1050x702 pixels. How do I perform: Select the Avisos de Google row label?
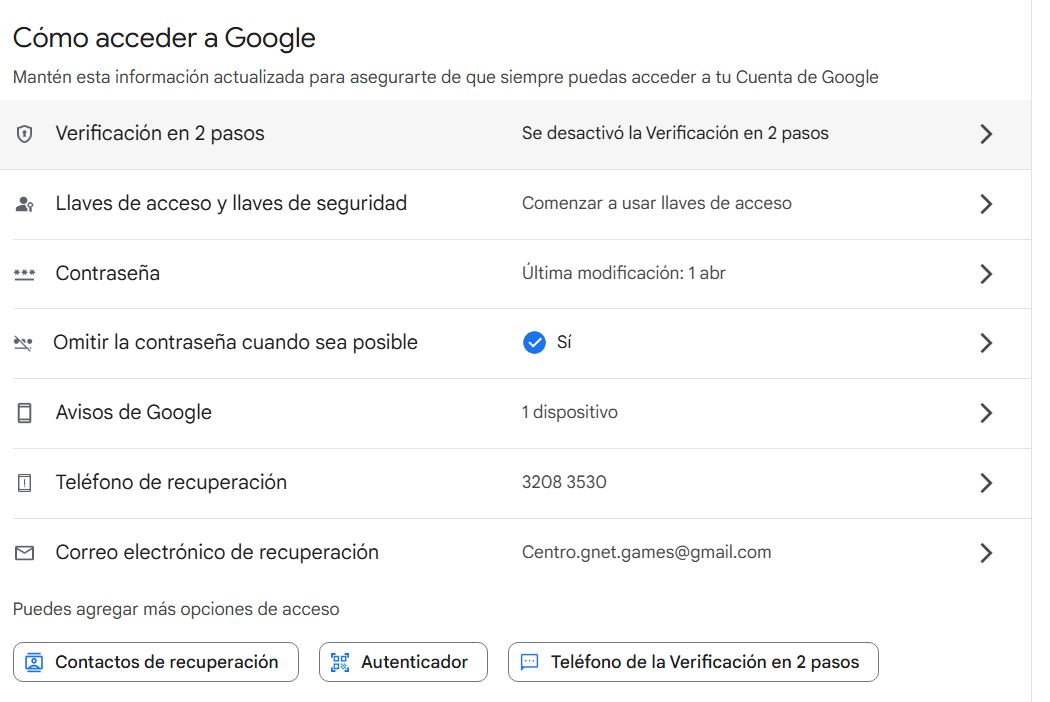(x=133, y=413)
